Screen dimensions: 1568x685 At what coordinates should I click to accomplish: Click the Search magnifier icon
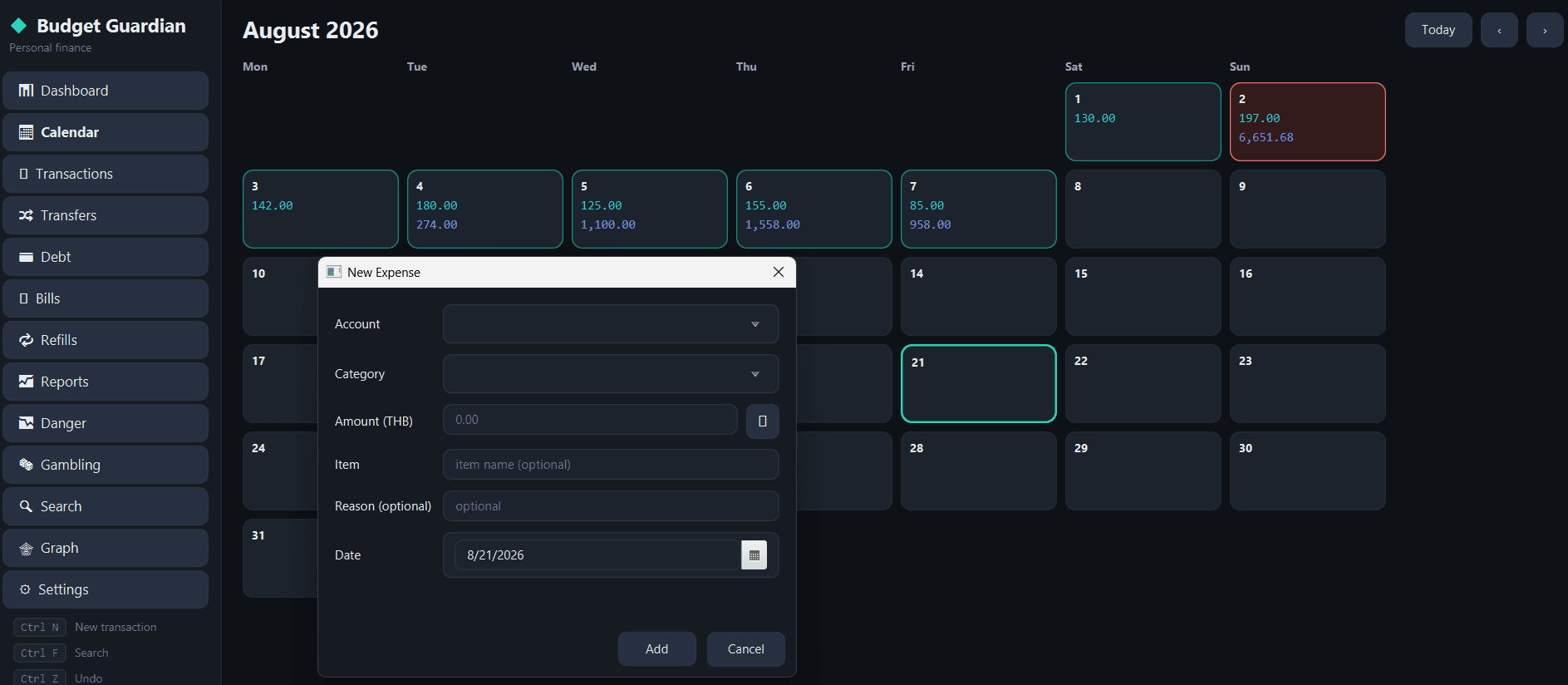(x=26, y=506)
